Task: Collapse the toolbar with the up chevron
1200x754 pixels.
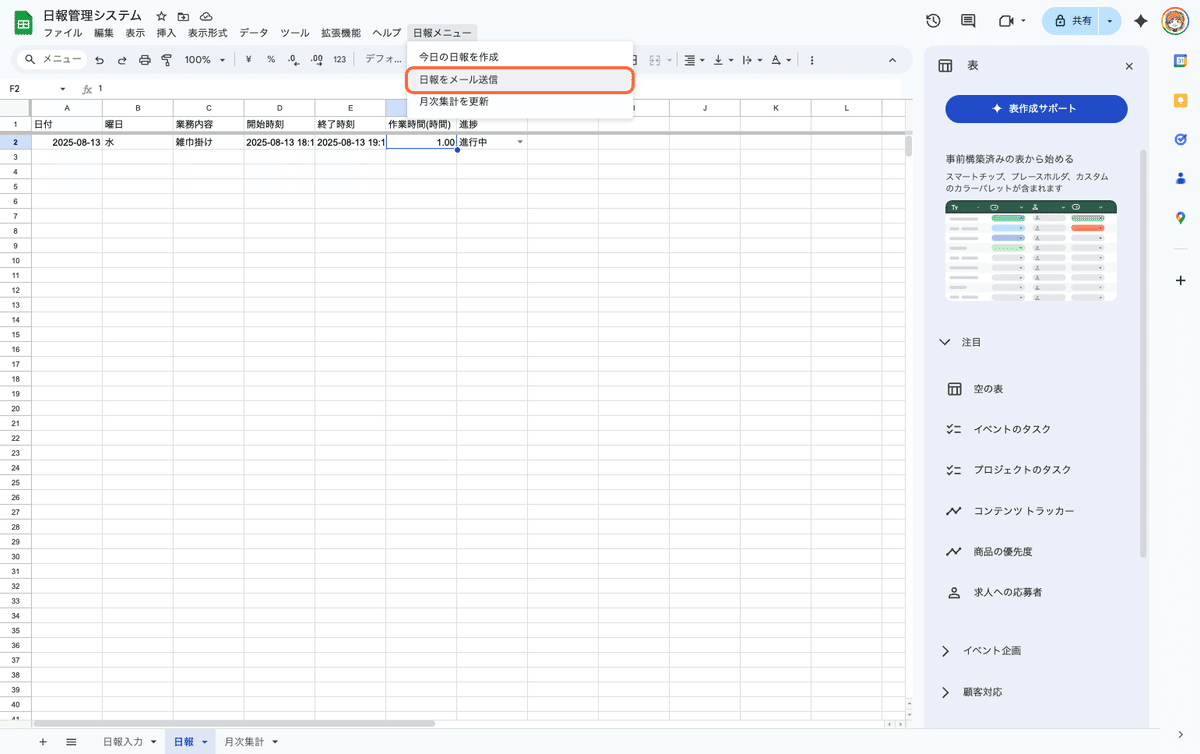Action: pos(893,60)
